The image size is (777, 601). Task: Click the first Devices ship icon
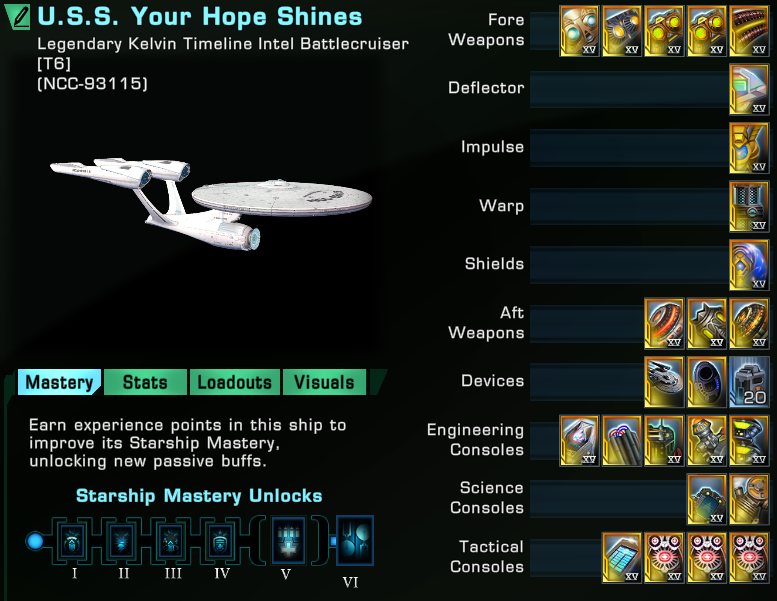click(x=664, y=382)
